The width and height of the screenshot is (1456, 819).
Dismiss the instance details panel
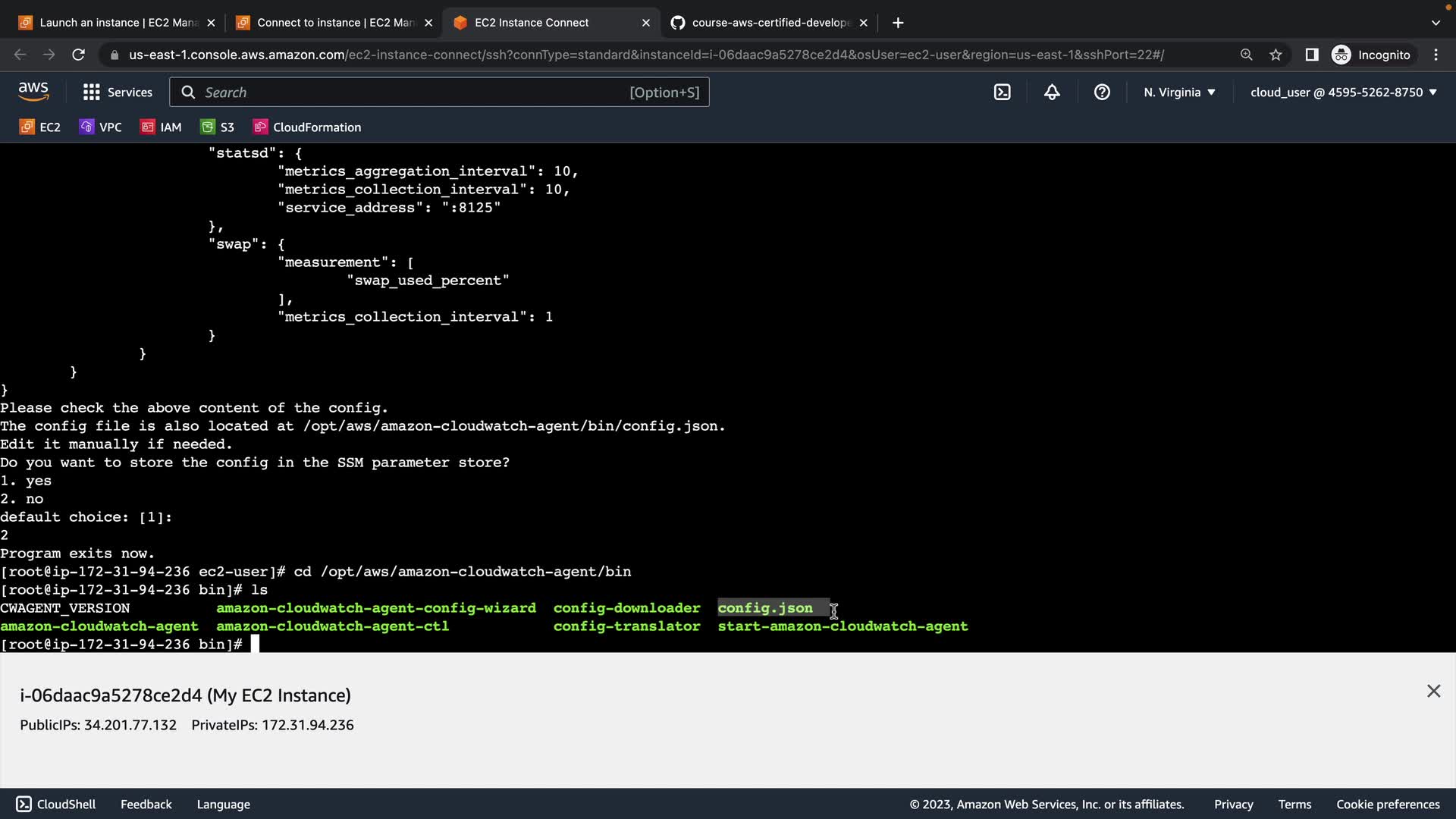tap(1433, 691)
